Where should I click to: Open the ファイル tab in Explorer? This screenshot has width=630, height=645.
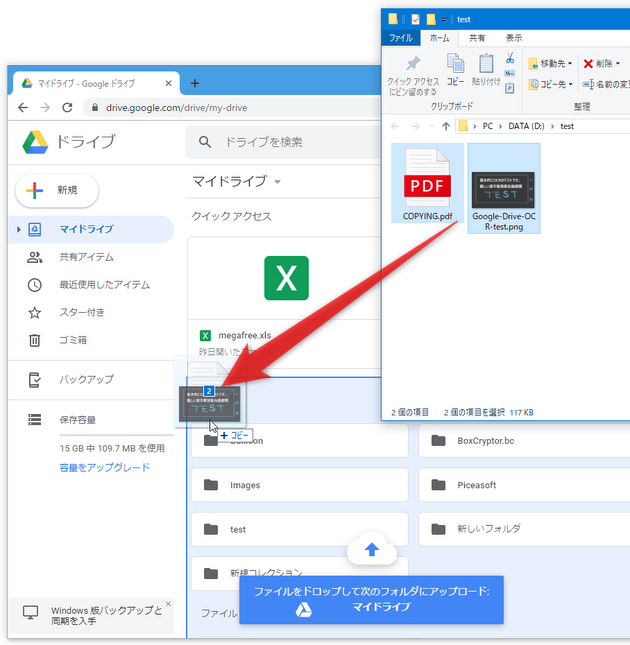pos(401,38)
